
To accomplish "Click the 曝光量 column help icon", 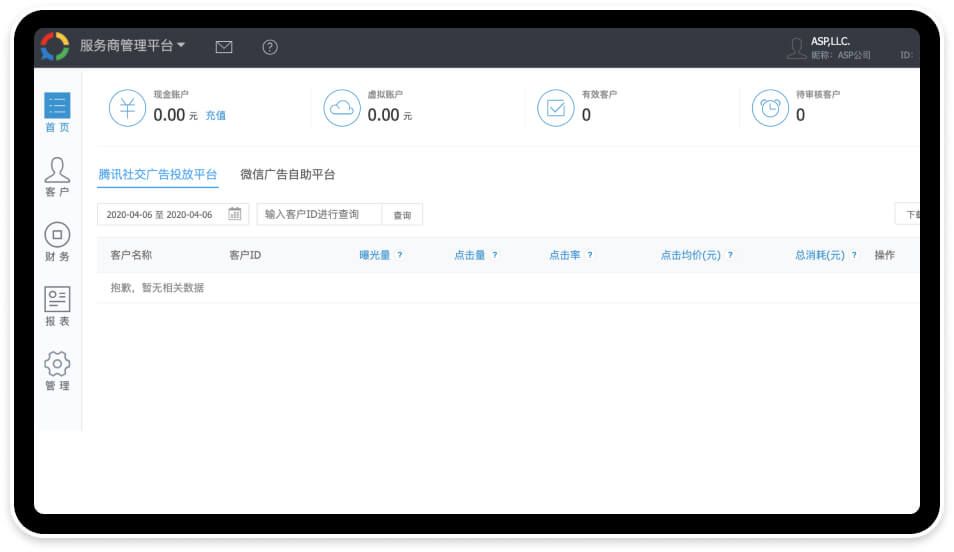I will 400,256.
